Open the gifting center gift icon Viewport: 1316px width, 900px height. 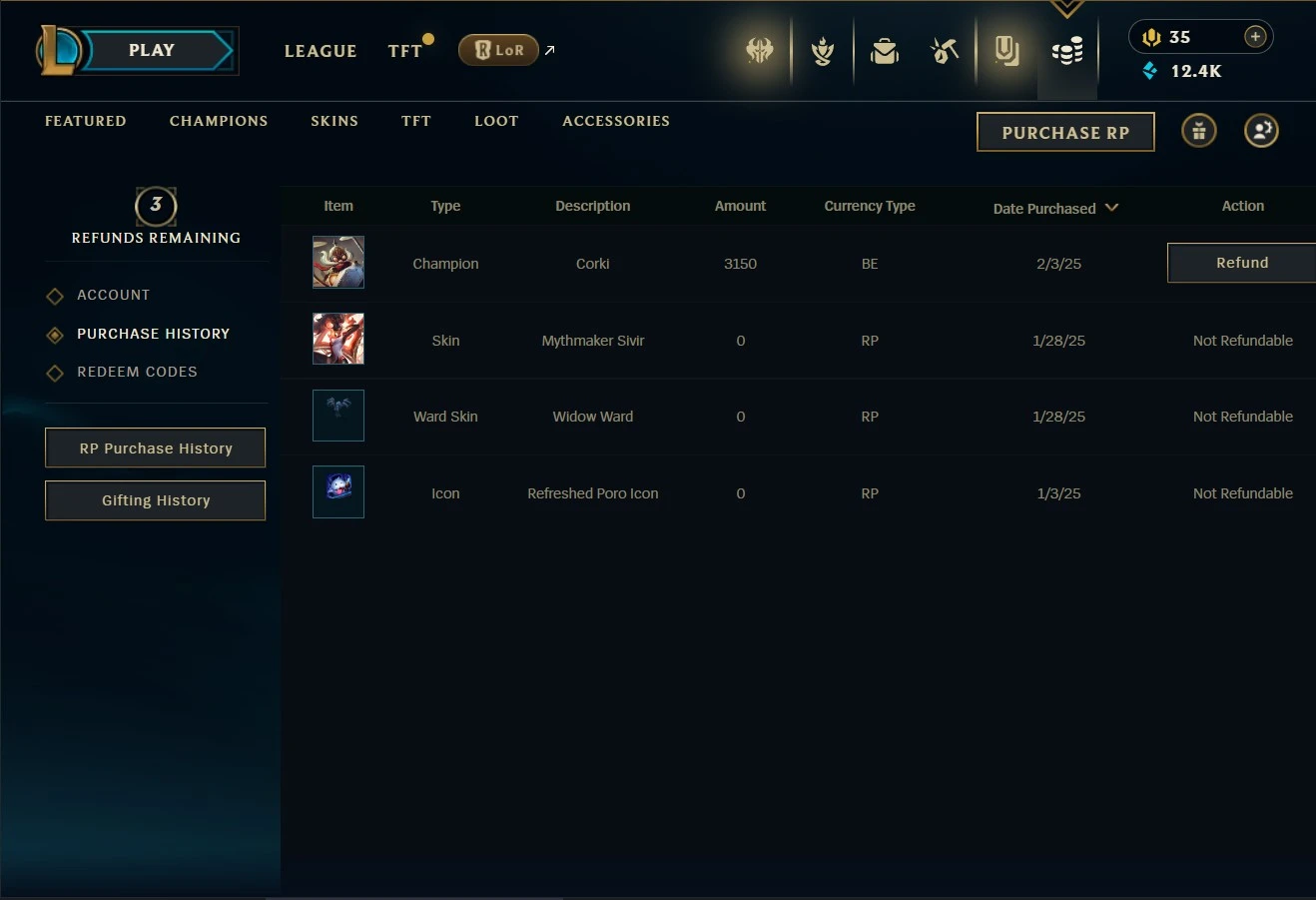(x=1199, y=131)
